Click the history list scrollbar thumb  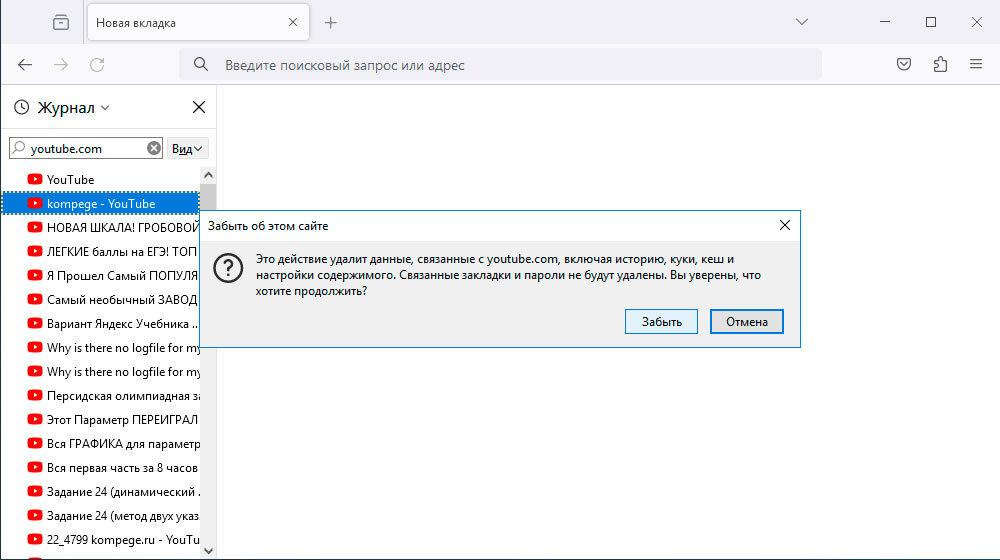[x=208, y=197]
